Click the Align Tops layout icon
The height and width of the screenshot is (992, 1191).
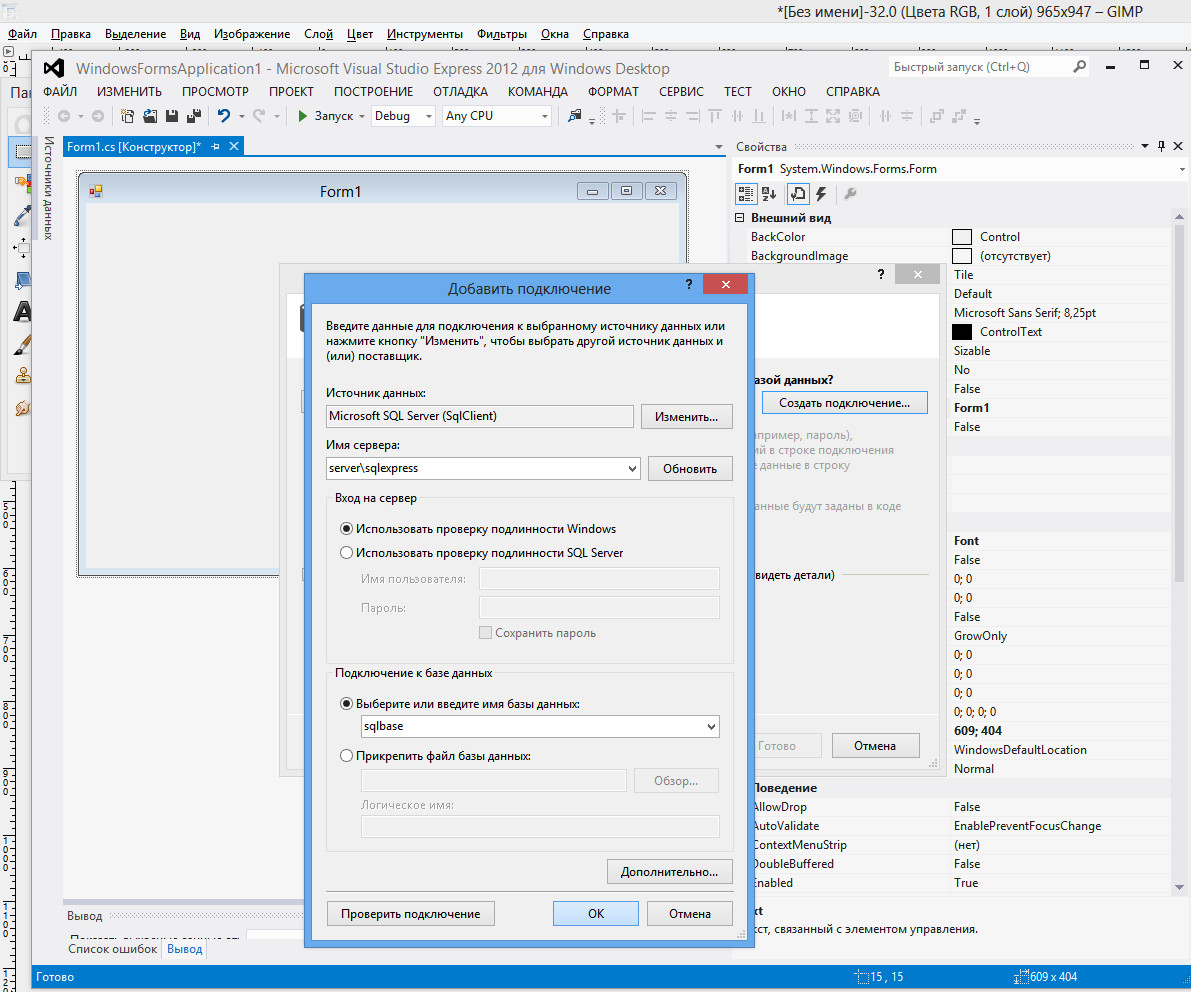(x=714, y=116)
